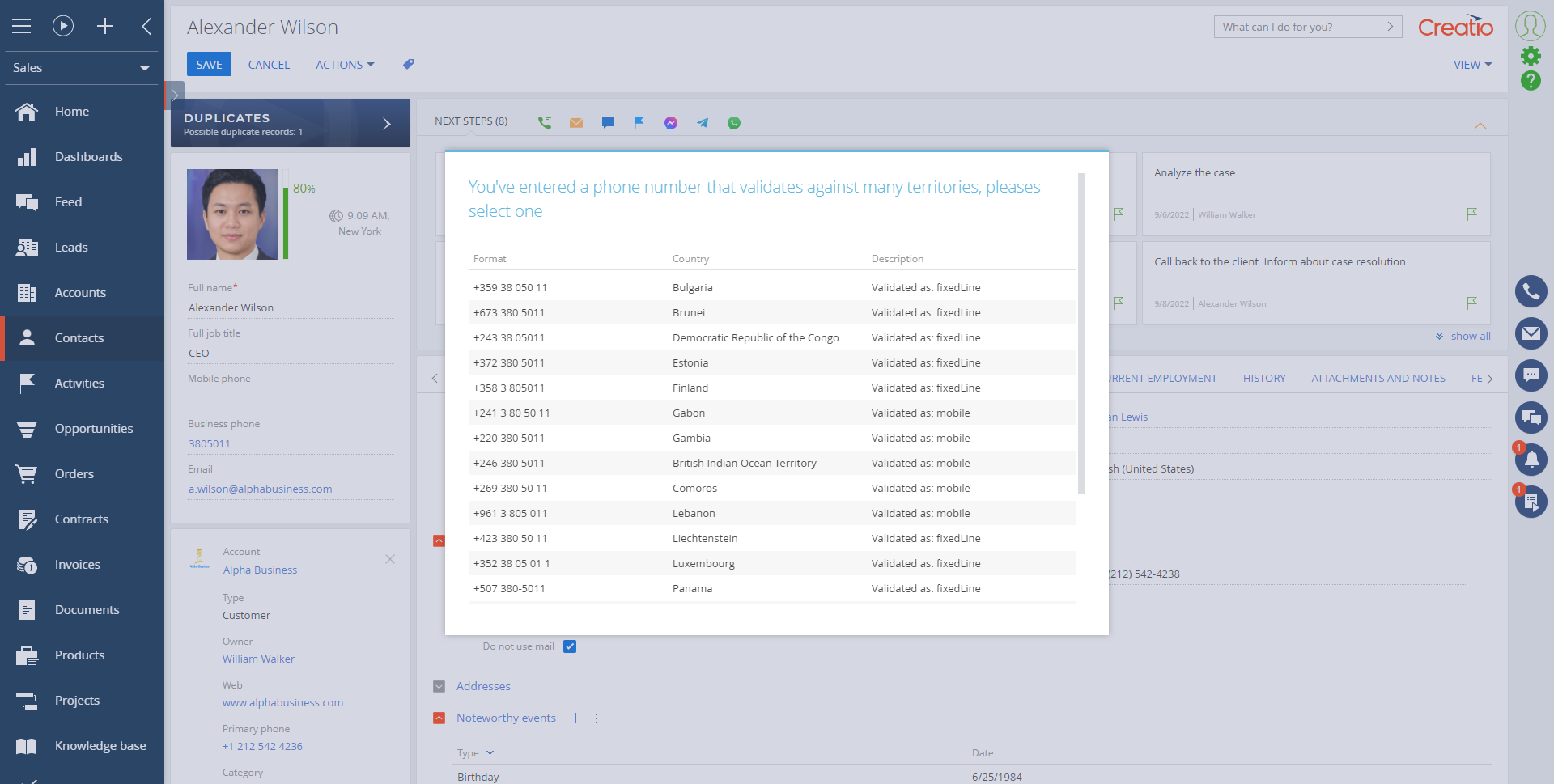Open the Facebook Messenger icon
Image resolution: width=1554 pixels, height=784 pixels.
pos(671,122)
